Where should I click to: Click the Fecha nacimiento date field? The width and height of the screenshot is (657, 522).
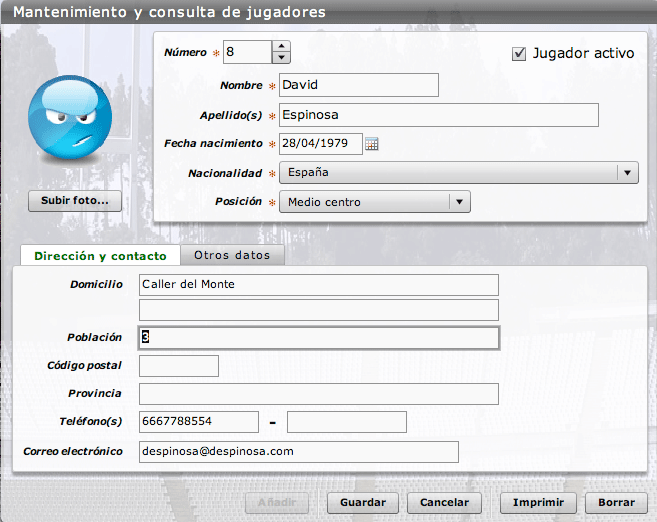pos(321,144)
